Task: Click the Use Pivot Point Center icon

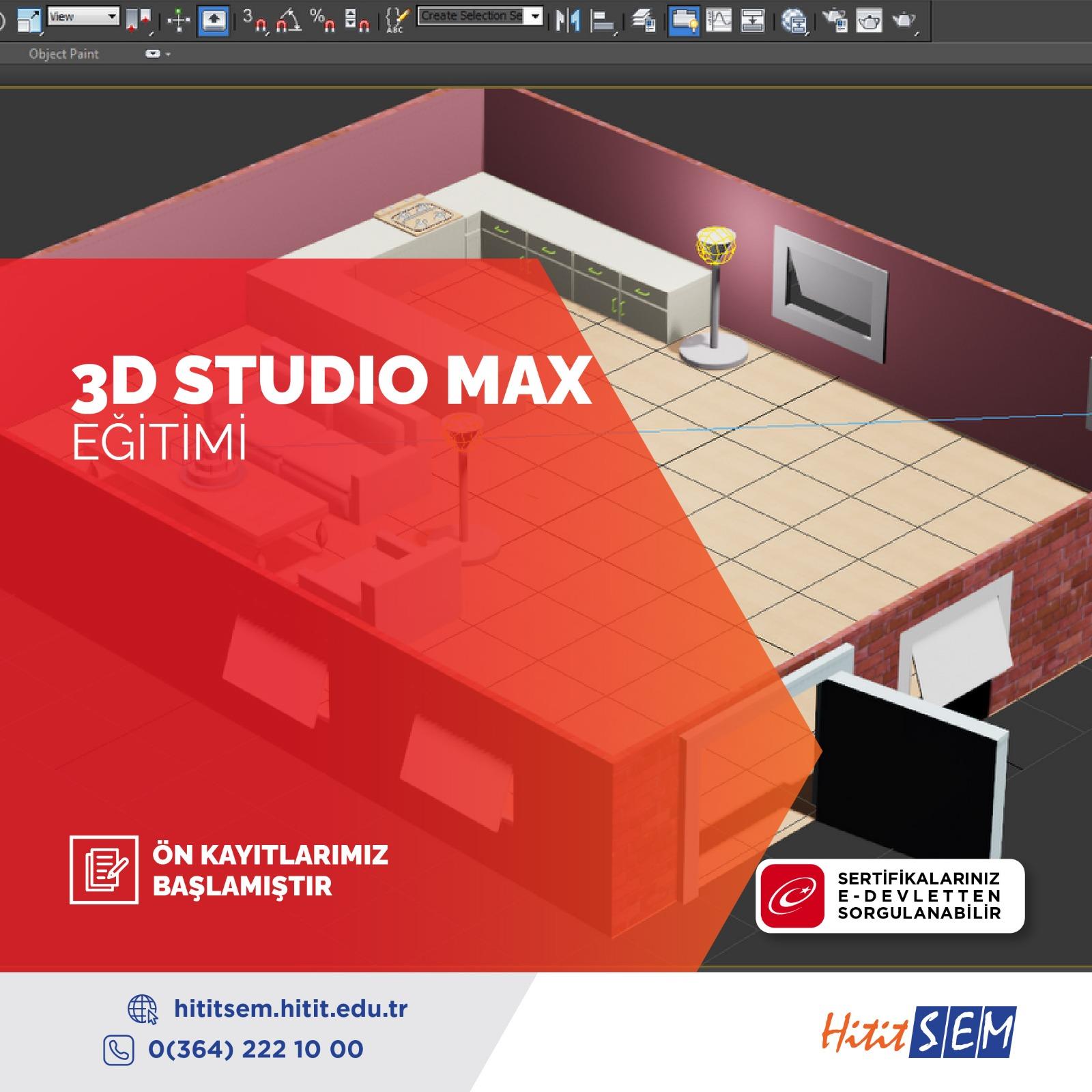Action: click(x=137, y=20)
